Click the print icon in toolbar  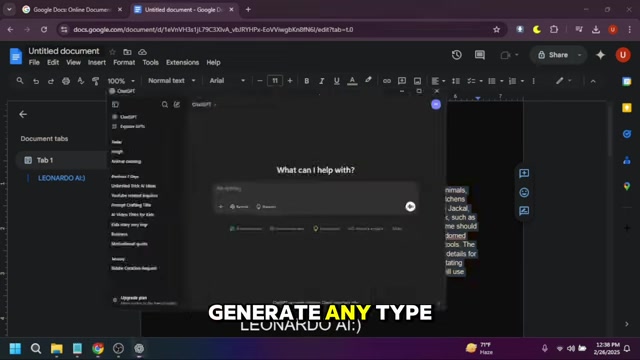pos(66,81)
